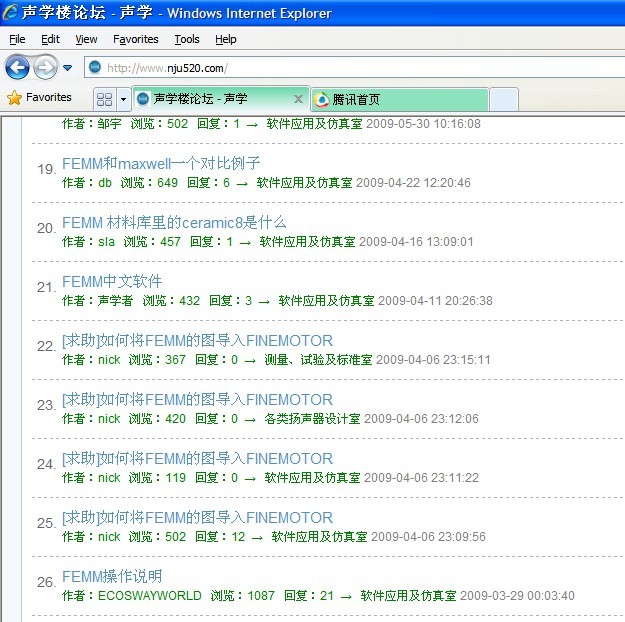Click the browser Back arrow button
The width and height of the screenshot is (625, 622).
(17, 67)
